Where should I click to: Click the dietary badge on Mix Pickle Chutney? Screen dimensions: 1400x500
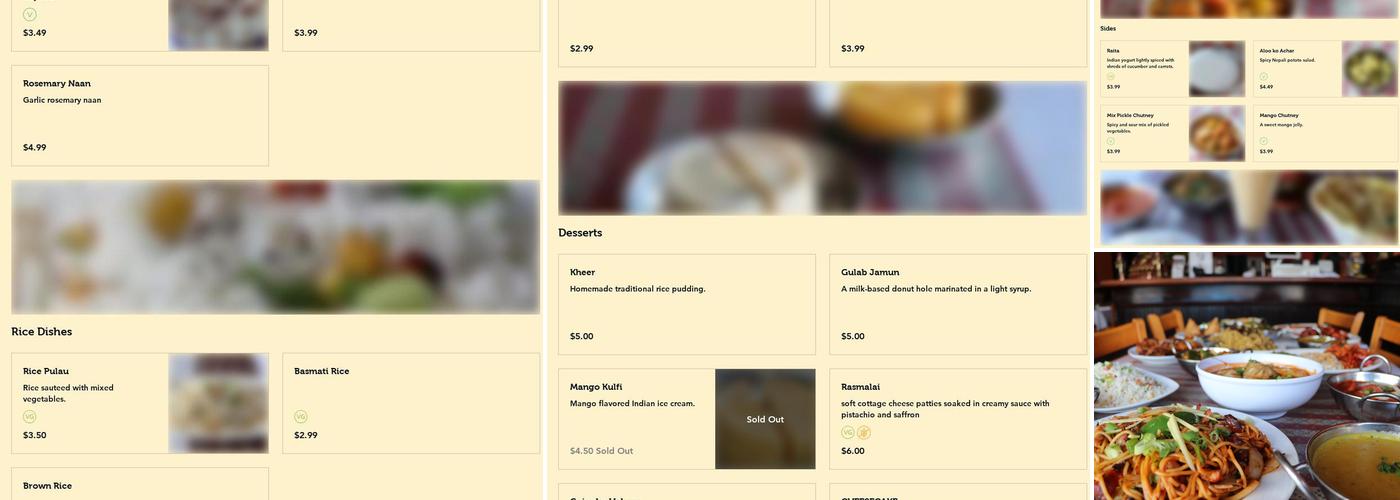(x=1110, y=141)
